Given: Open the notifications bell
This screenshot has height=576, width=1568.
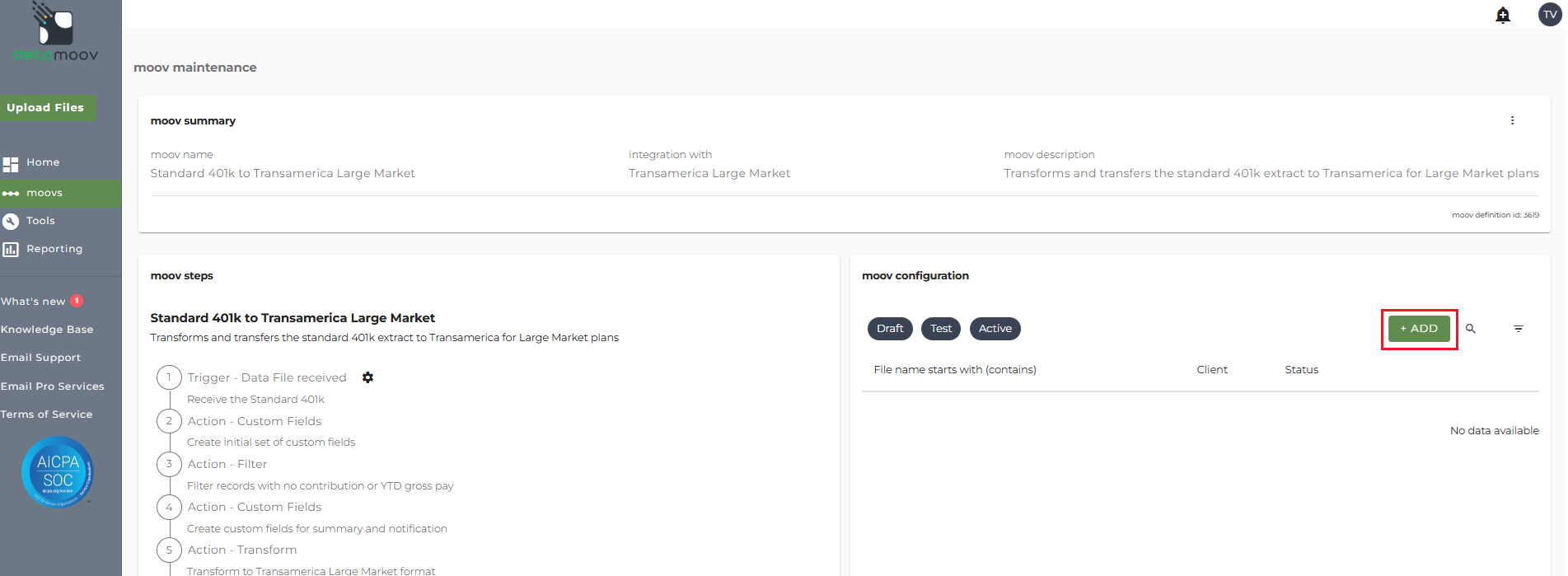Looking at the screenshot, I should click(x=1503, y=15).
